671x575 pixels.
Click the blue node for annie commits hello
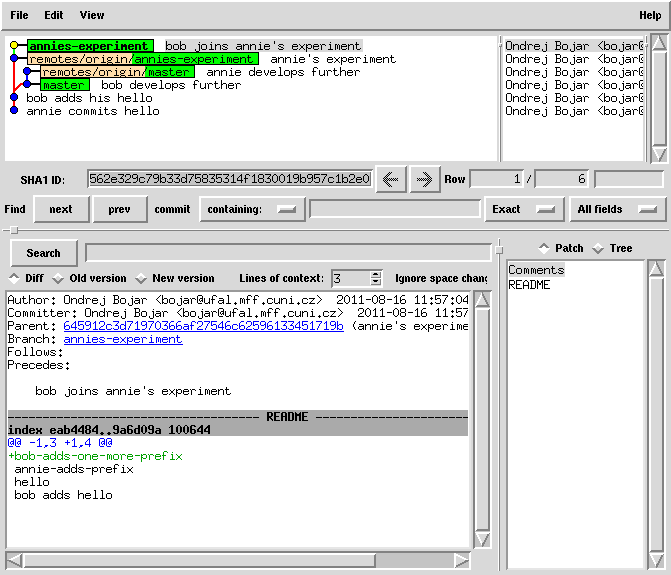pyautogui.click(x=14, y=111)
